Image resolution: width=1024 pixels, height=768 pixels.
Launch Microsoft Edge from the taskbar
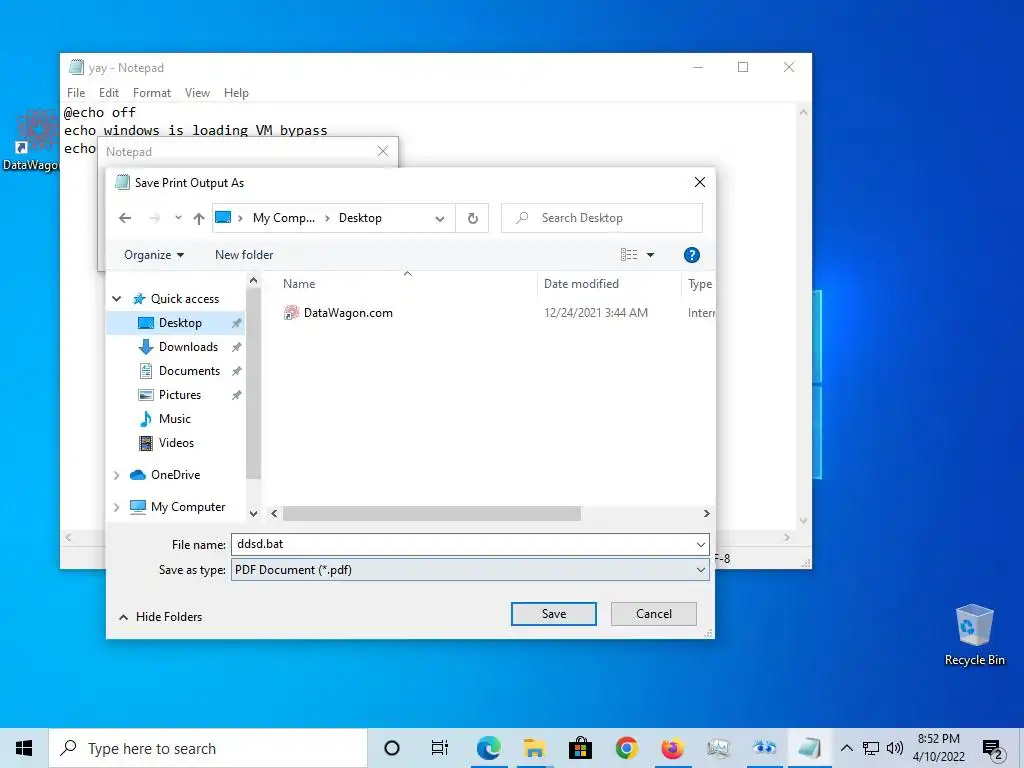pyautogui.click(x=488, y=748)
